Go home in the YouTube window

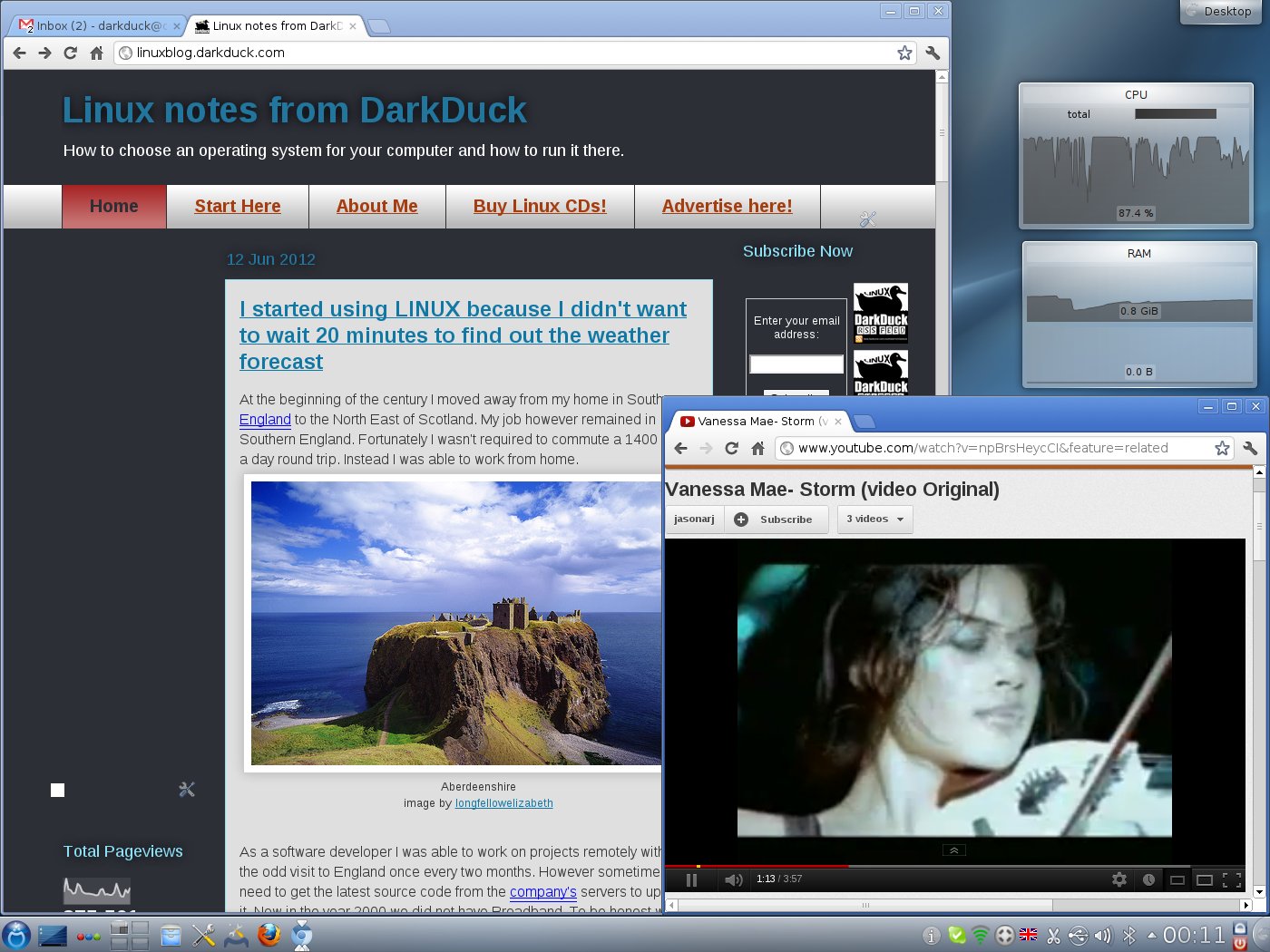pos(757,448)
